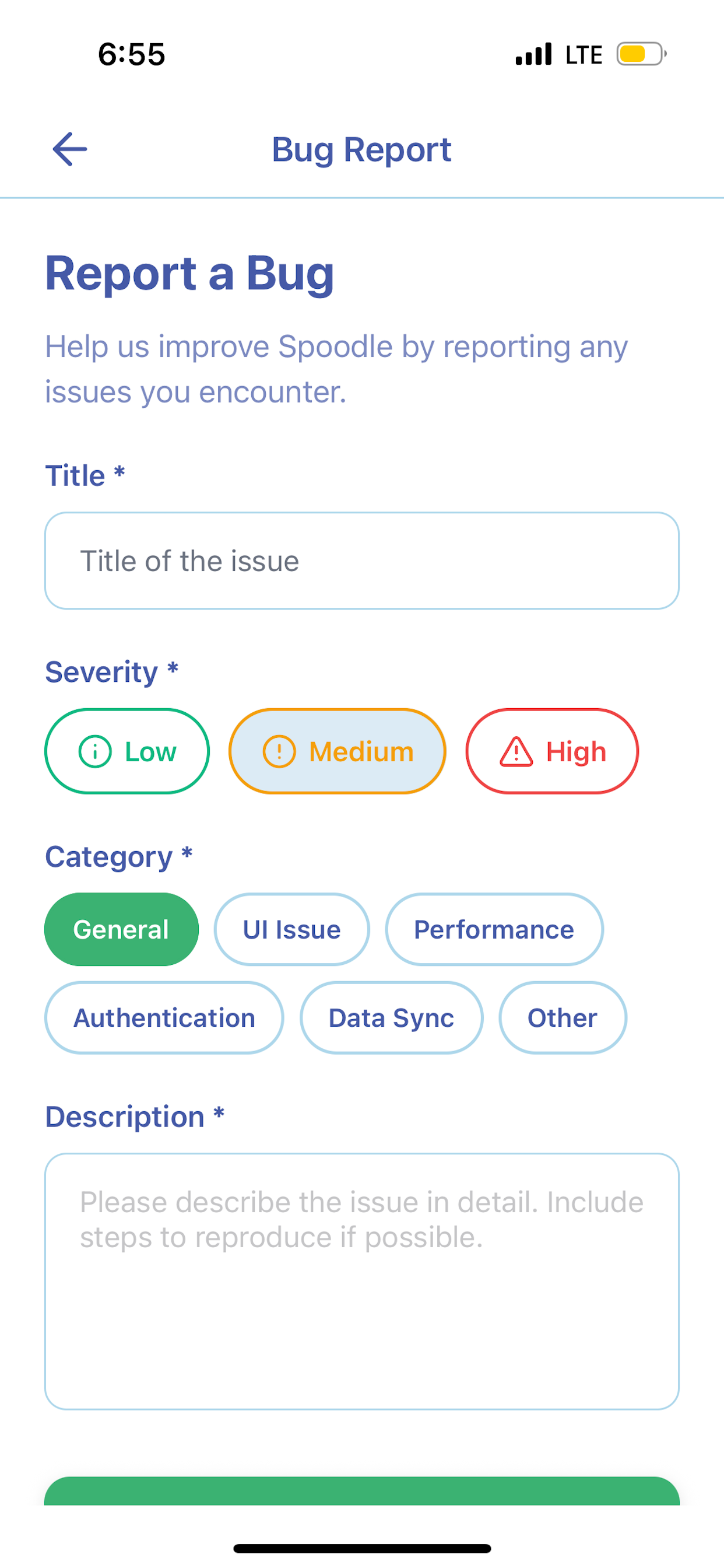Tap the info icon in Low severity
Screen dimensions: 724x1568
tap(95, 751)
